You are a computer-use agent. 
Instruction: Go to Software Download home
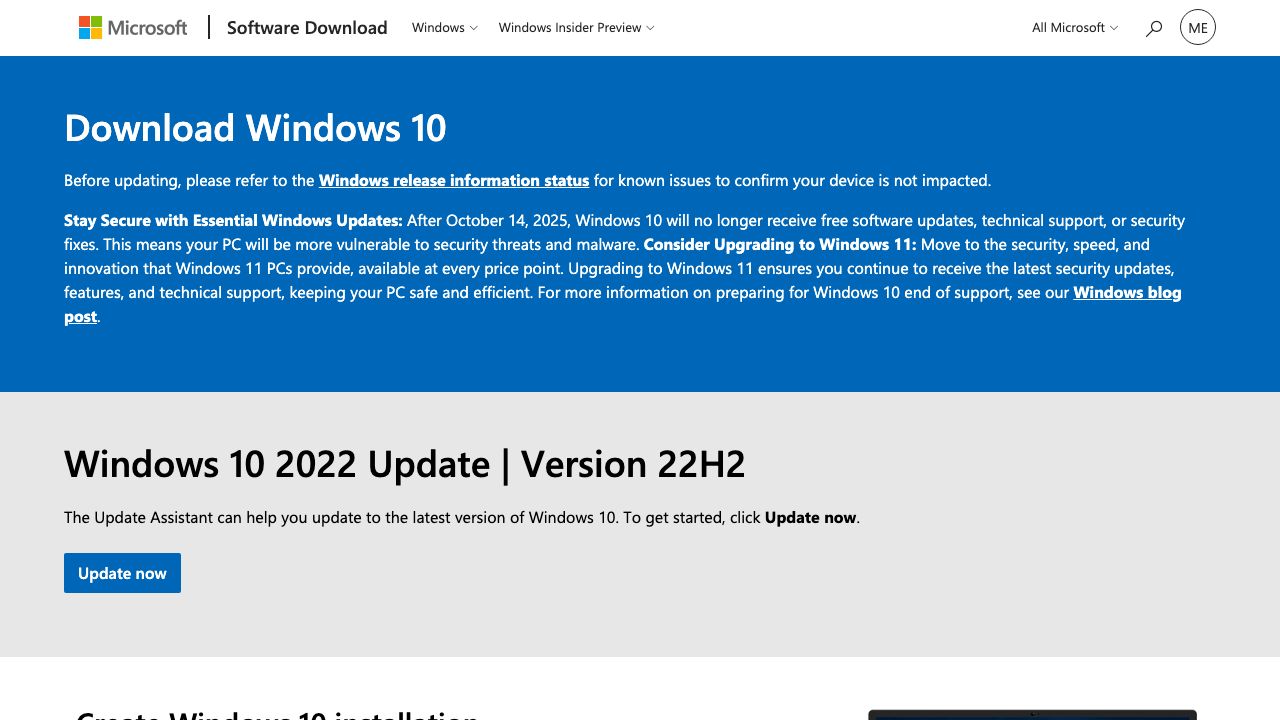click(x=307, y=28)
